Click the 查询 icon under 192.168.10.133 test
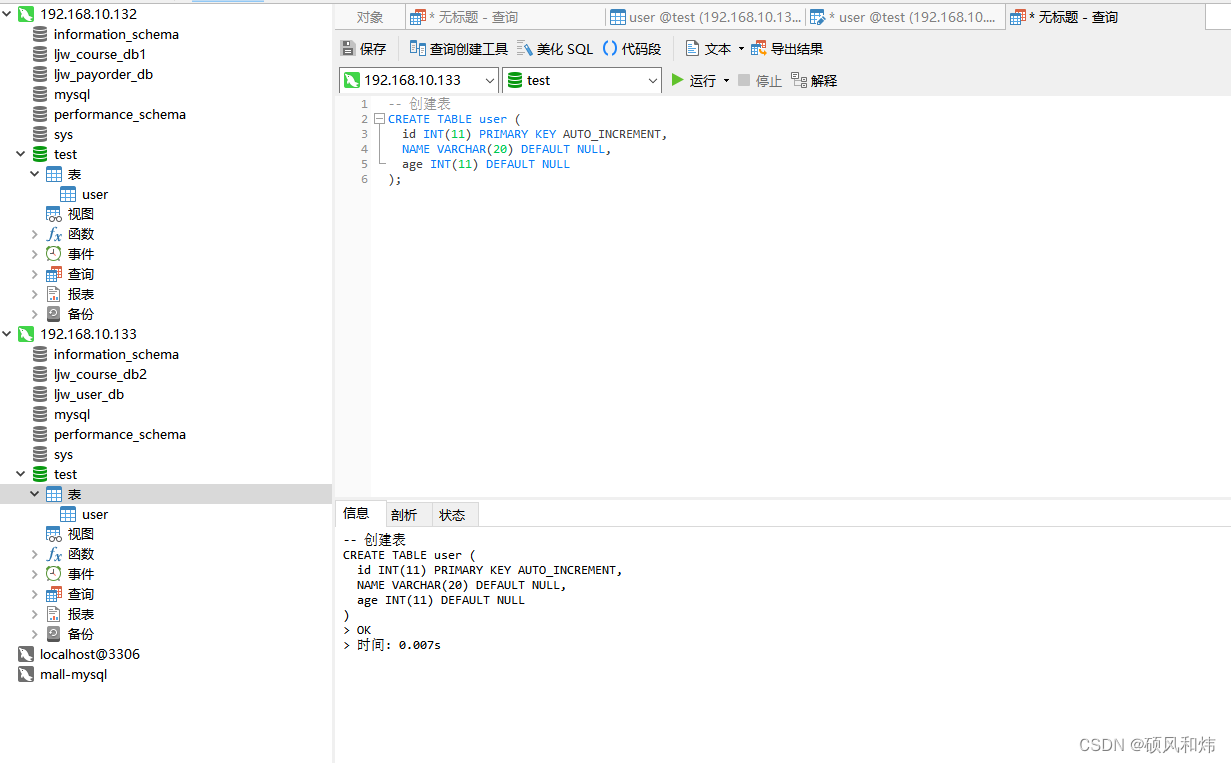Viewport: 1231px width, 763px height. pyautogui.click(x=54, y=594)
